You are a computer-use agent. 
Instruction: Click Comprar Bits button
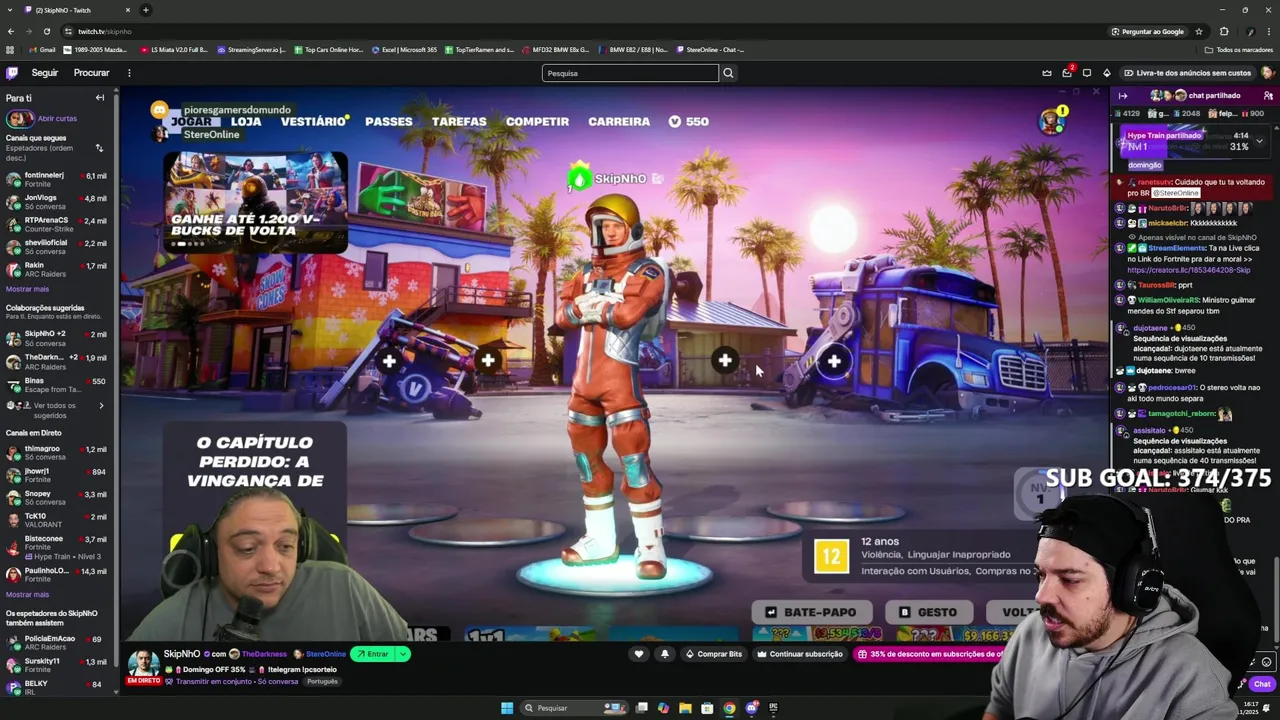(x=714, y=654)
